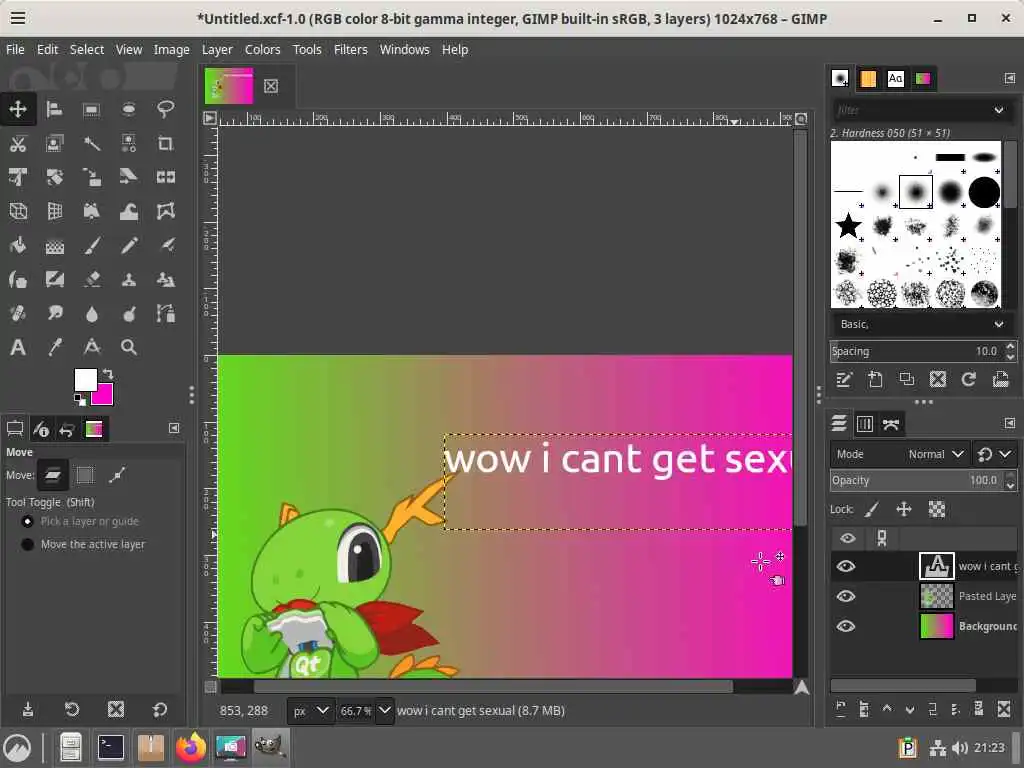Choose the Color Picker eyedropper tool
Screen dimensions: 1024x768
55,347
